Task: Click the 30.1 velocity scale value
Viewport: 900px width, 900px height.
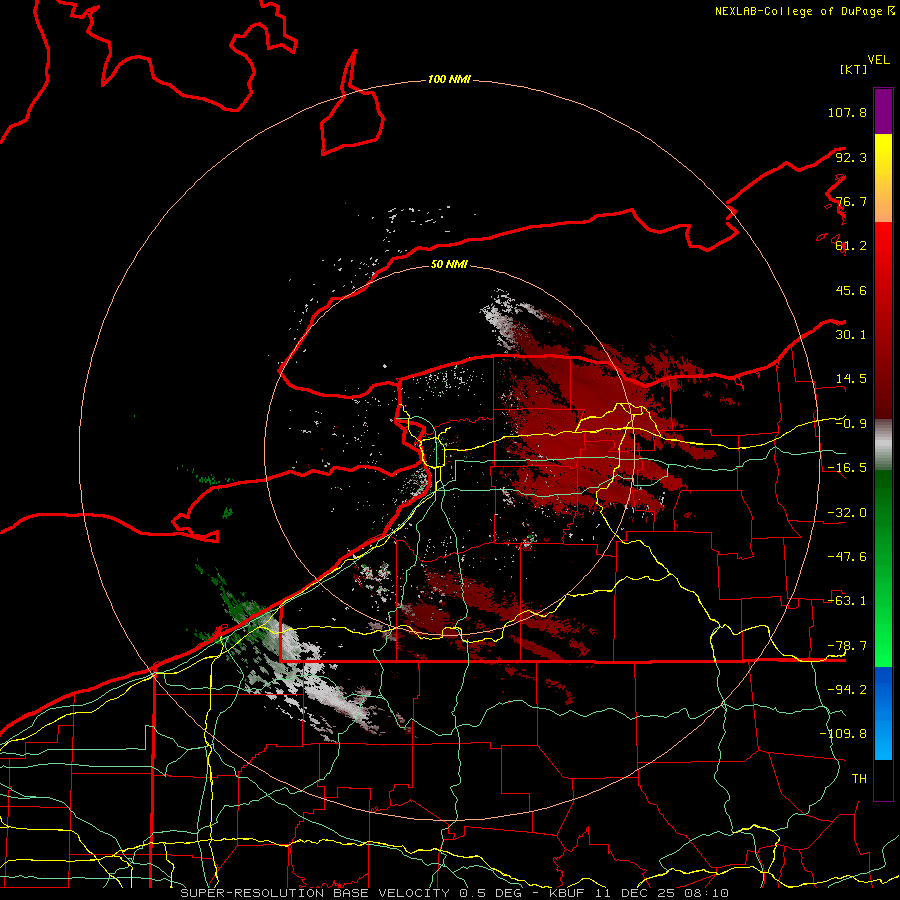Action: point(851,335)
